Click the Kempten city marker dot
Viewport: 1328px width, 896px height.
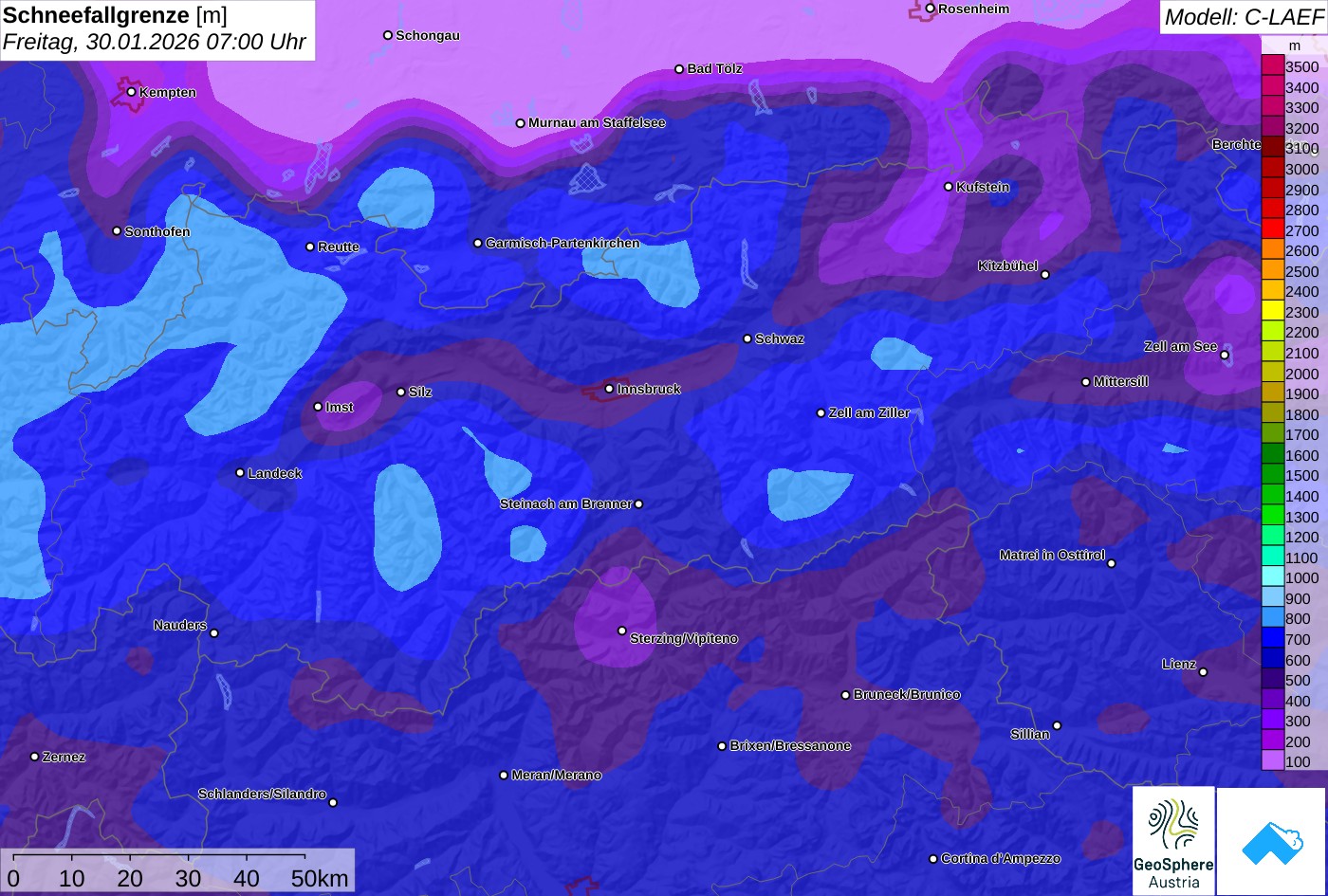point(131,92)
